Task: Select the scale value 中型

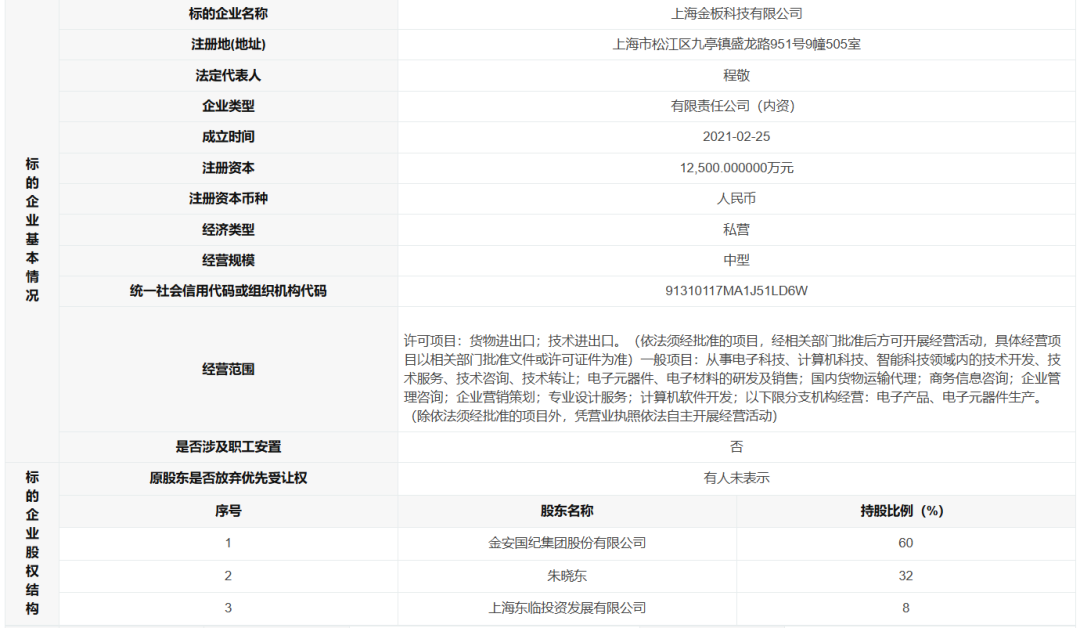Action: (x=736, y=260)
